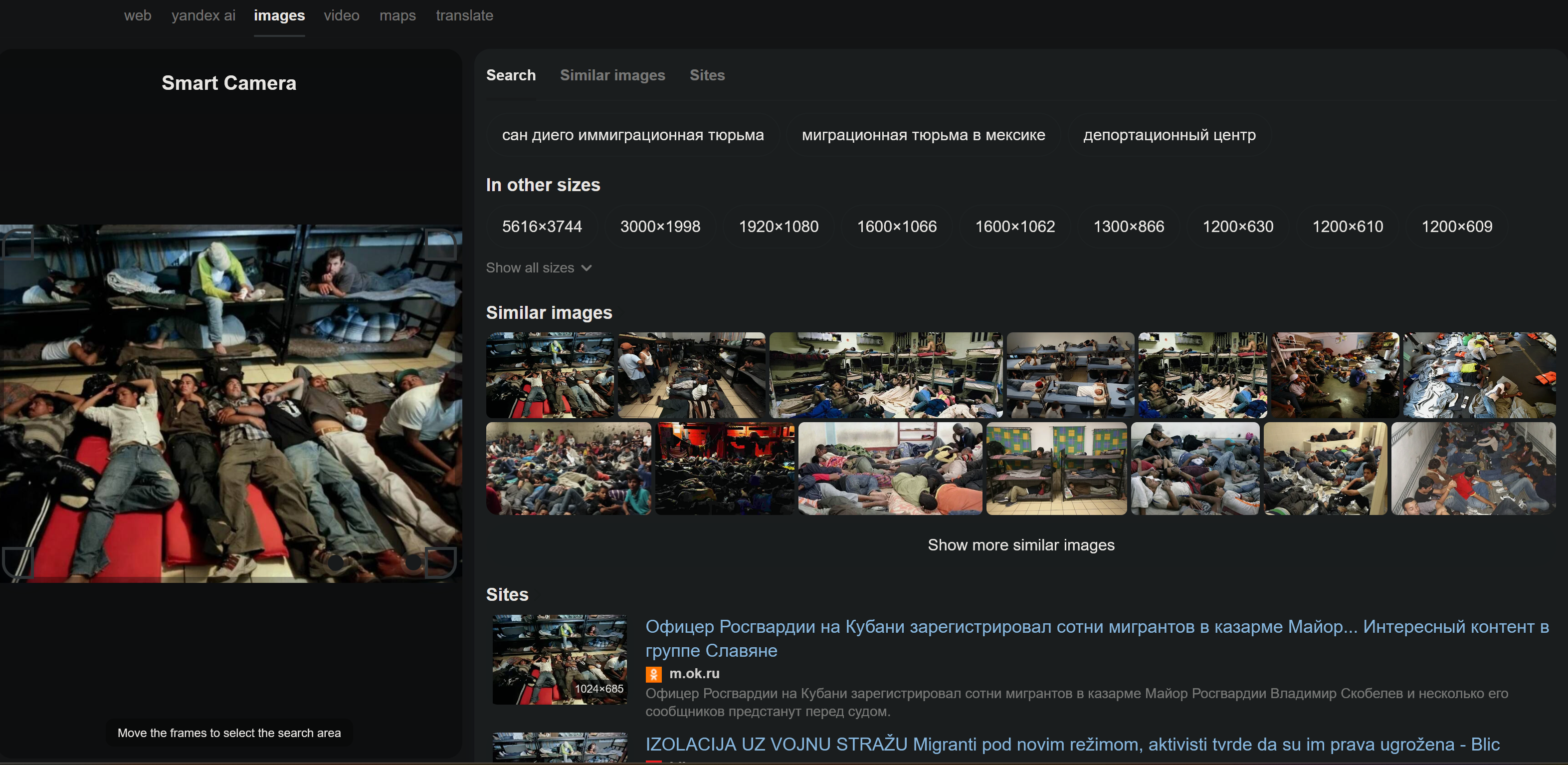Open the third similar image in the bottom row
This screenshot has height=765, width=1568.
890,469
